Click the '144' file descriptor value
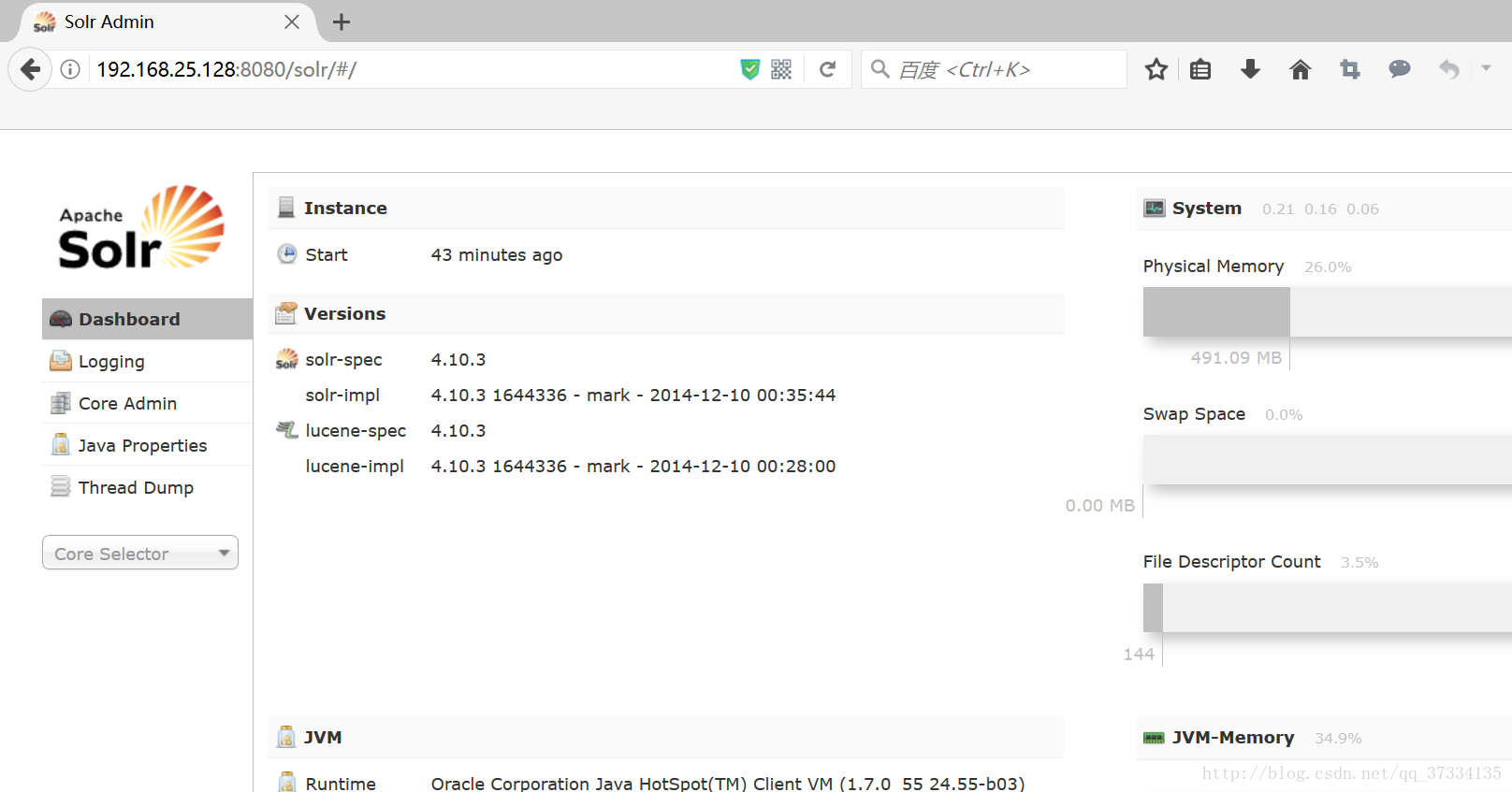Viewport: 1512px width, 792px height. click(1139, 654)
